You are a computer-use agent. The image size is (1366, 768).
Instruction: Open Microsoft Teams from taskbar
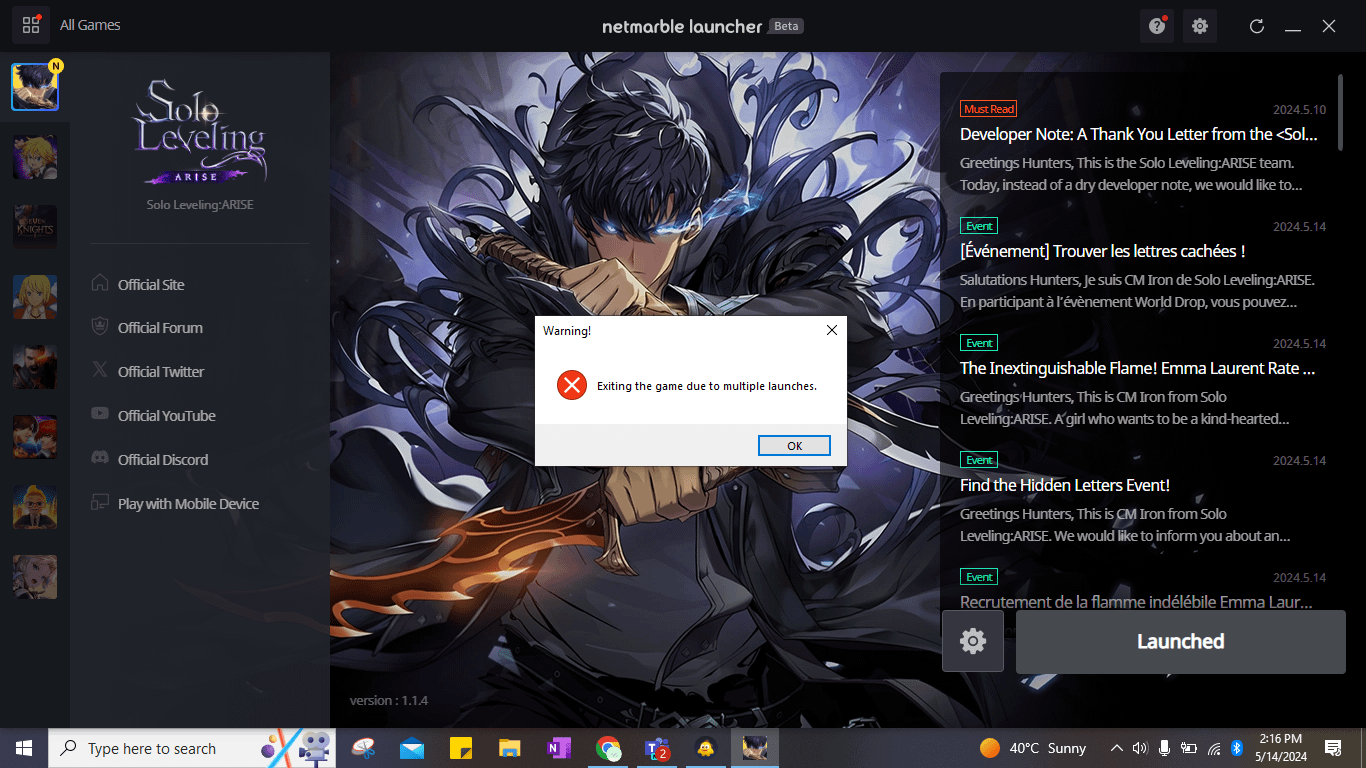pos(657,748)
